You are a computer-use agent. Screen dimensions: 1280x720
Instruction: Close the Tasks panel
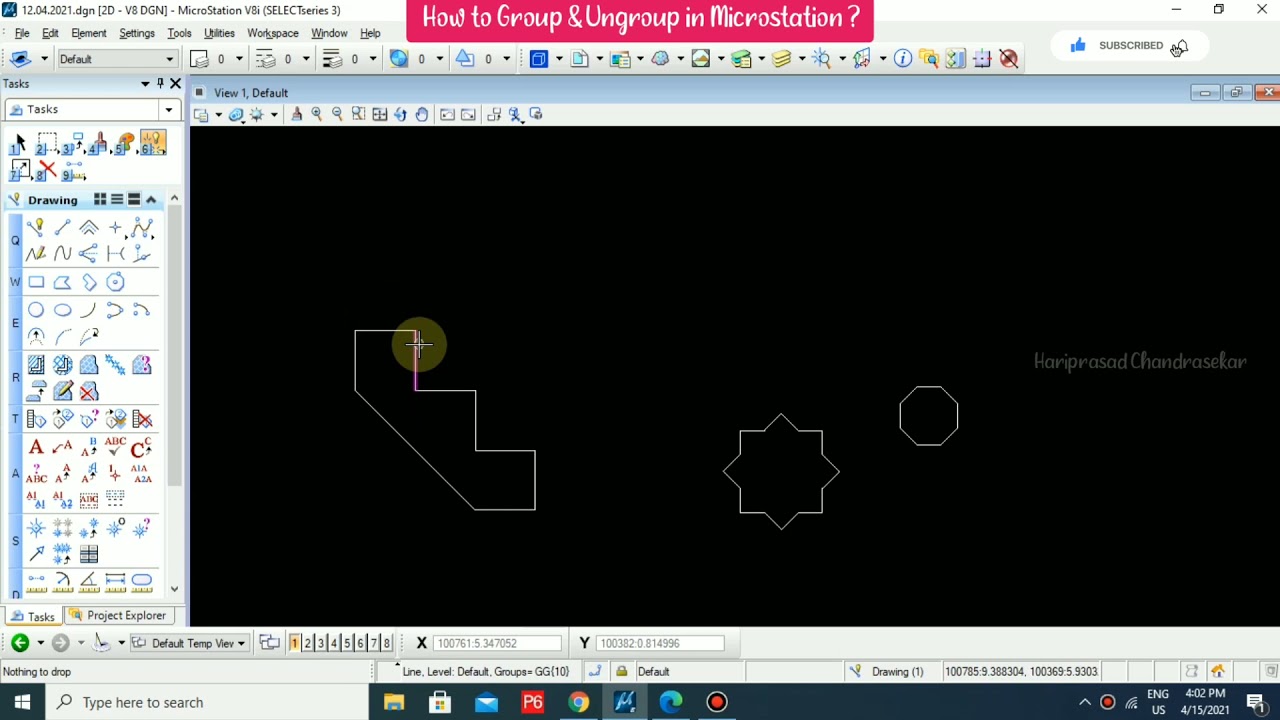click(x=175, y=84)
